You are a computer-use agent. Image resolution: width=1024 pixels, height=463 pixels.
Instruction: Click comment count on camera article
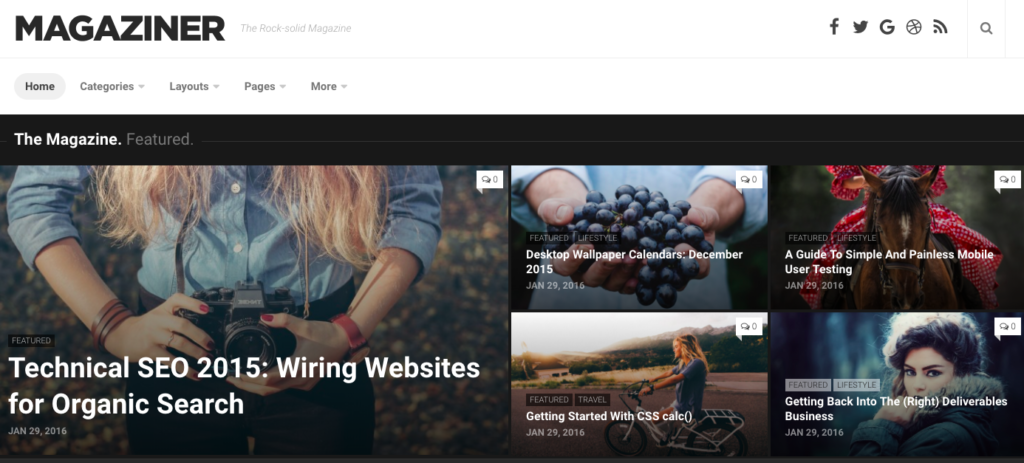tap(490, 180)
